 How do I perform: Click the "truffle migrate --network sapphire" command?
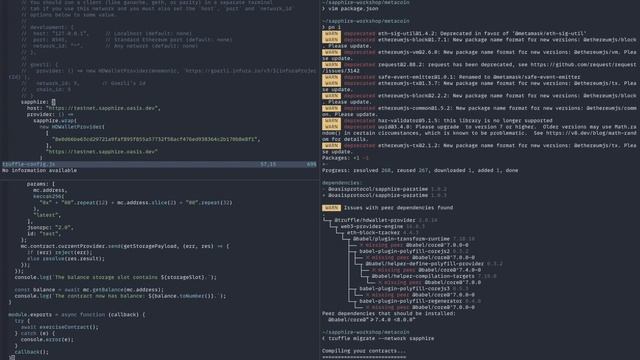click(381, 338)
